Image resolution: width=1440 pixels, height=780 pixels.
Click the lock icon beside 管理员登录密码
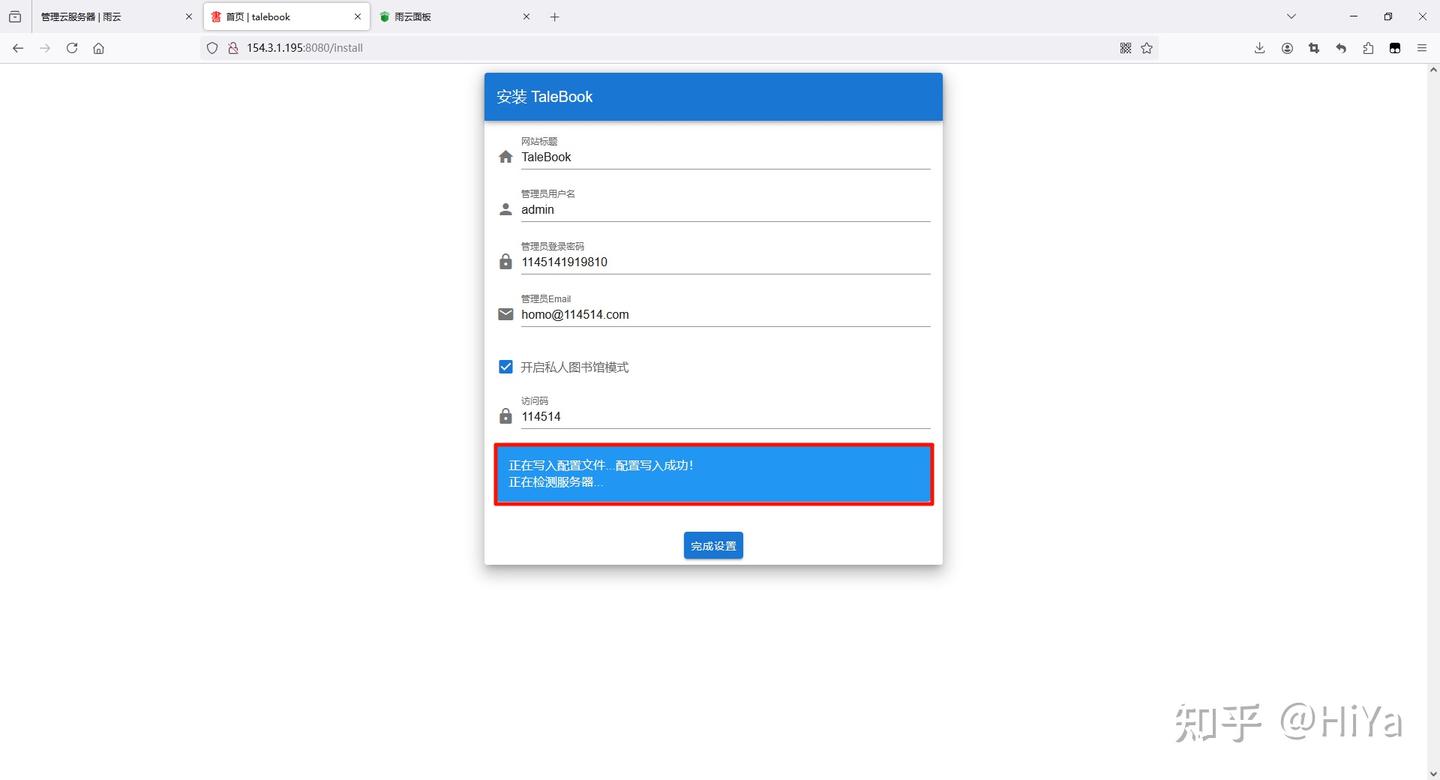(x=506, y=262)
